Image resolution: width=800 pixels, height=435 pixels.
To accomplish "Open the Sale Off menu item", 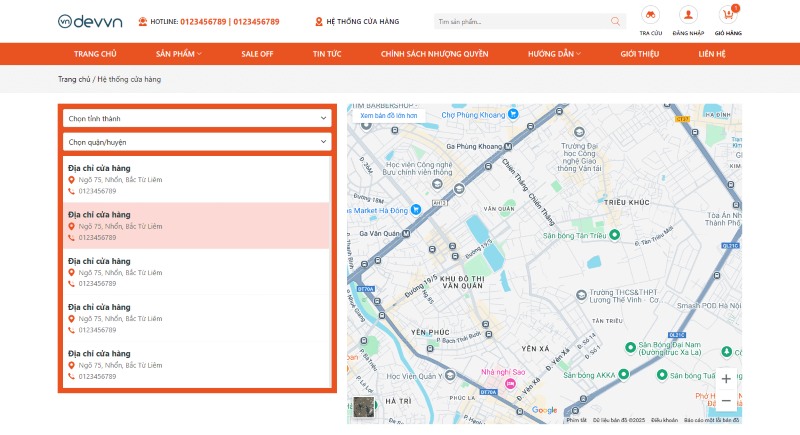I will click(x=257, y=54).
